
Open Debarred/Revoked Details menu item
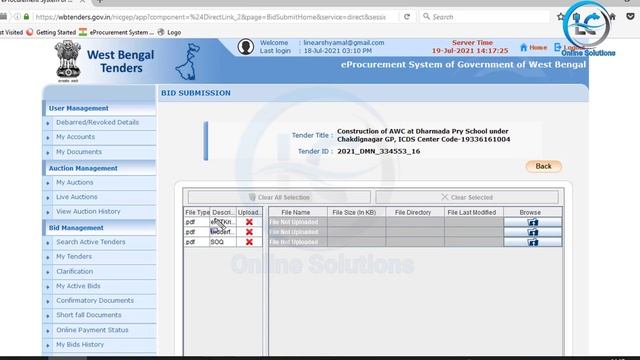(x=98, y=122)
